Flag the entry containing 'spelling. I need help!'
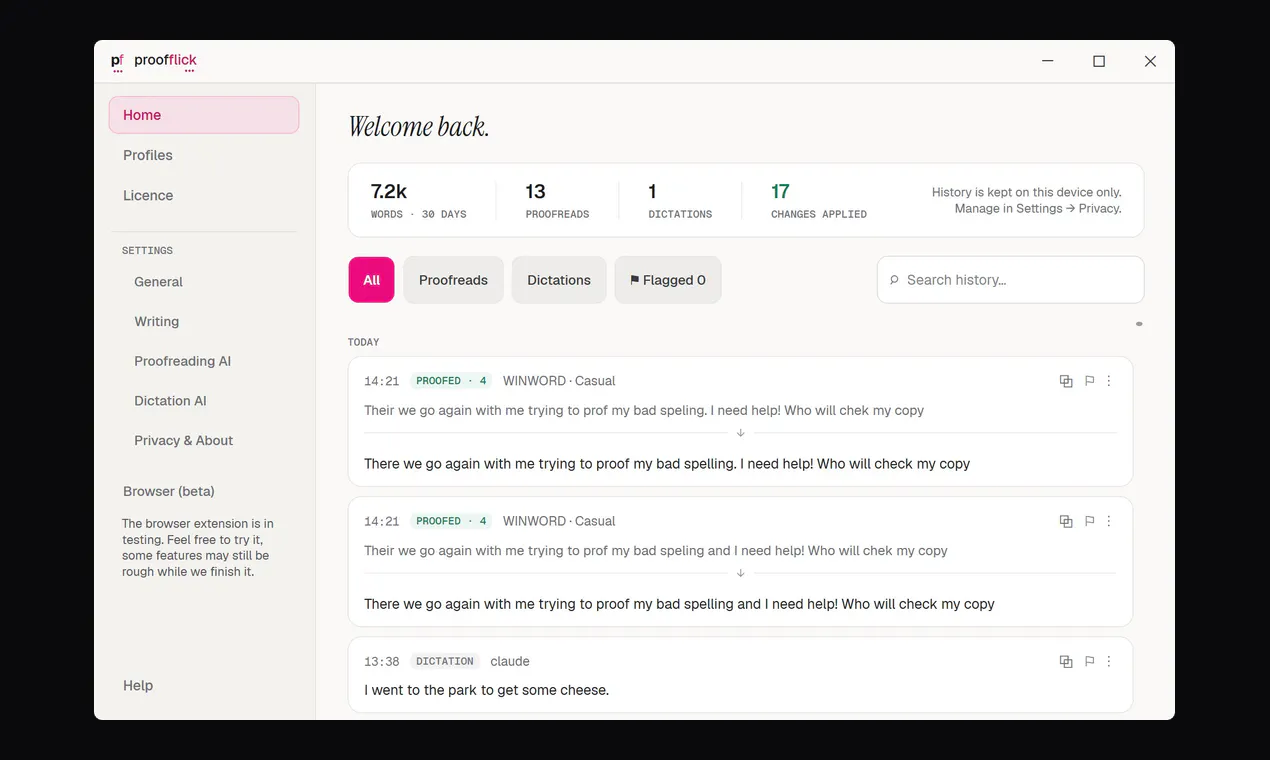The height and width of the screenshot is (760, 1270). pos(1089,381)
